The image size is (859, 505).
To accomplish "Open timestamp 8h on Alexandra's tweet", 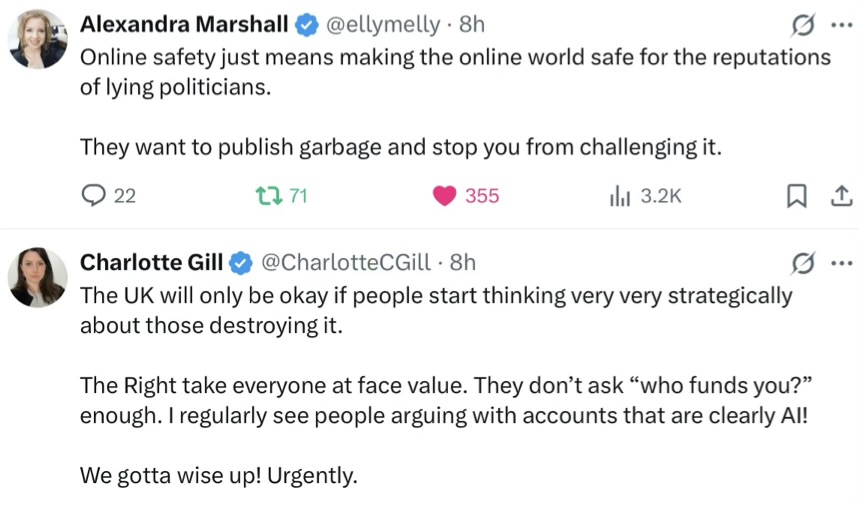I will click(x=472, y=25).
